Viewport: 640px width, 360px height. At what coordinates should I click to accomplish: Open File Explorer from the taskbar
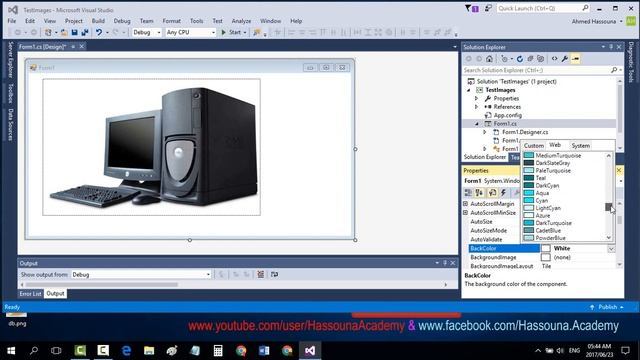pos(149,351)
